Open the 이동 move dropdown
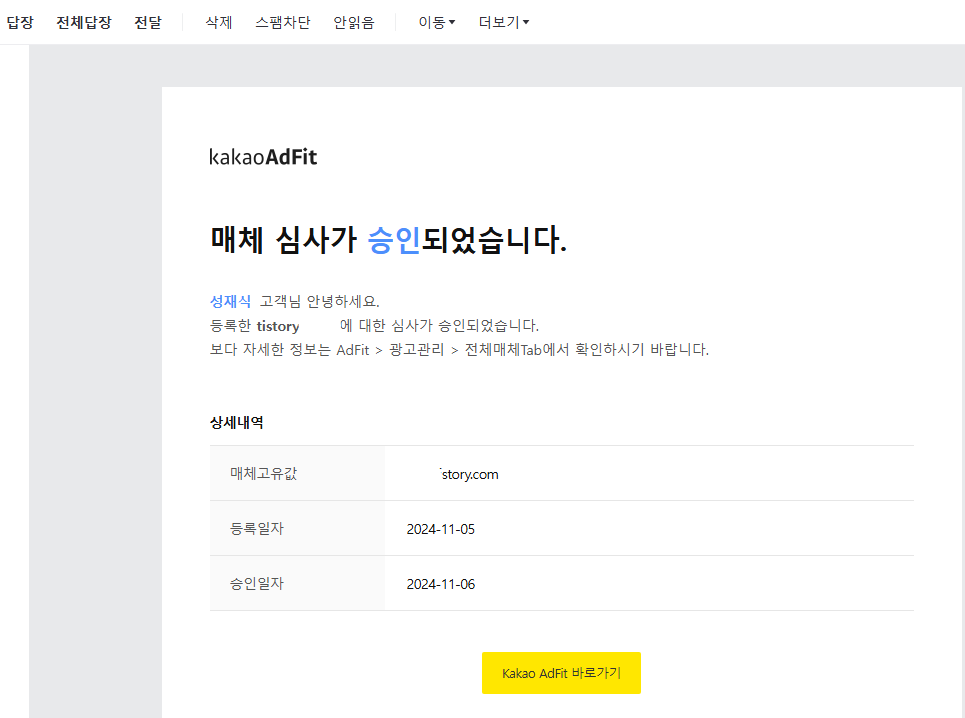Screen dimensions: 965x718 (436, 23)
